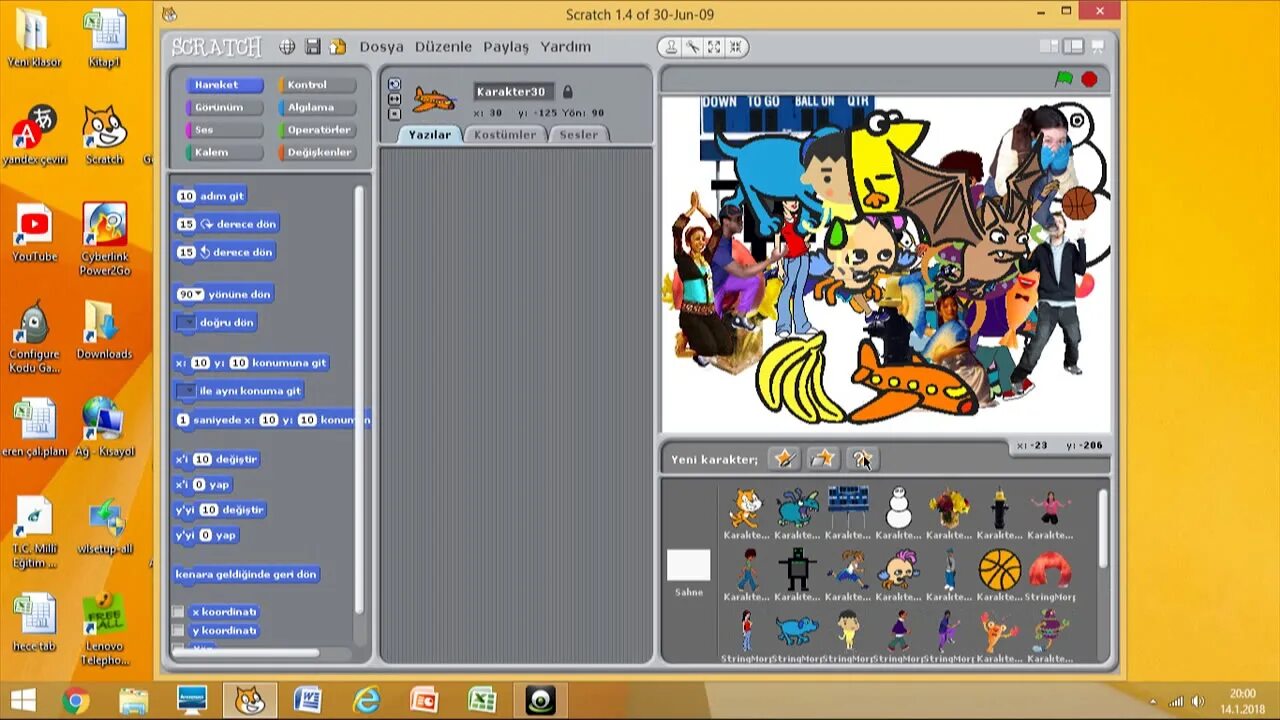Click the blocks palette vertical scrollbar
This screenshot has width=1280, height=720.
(x=360, y=400)
